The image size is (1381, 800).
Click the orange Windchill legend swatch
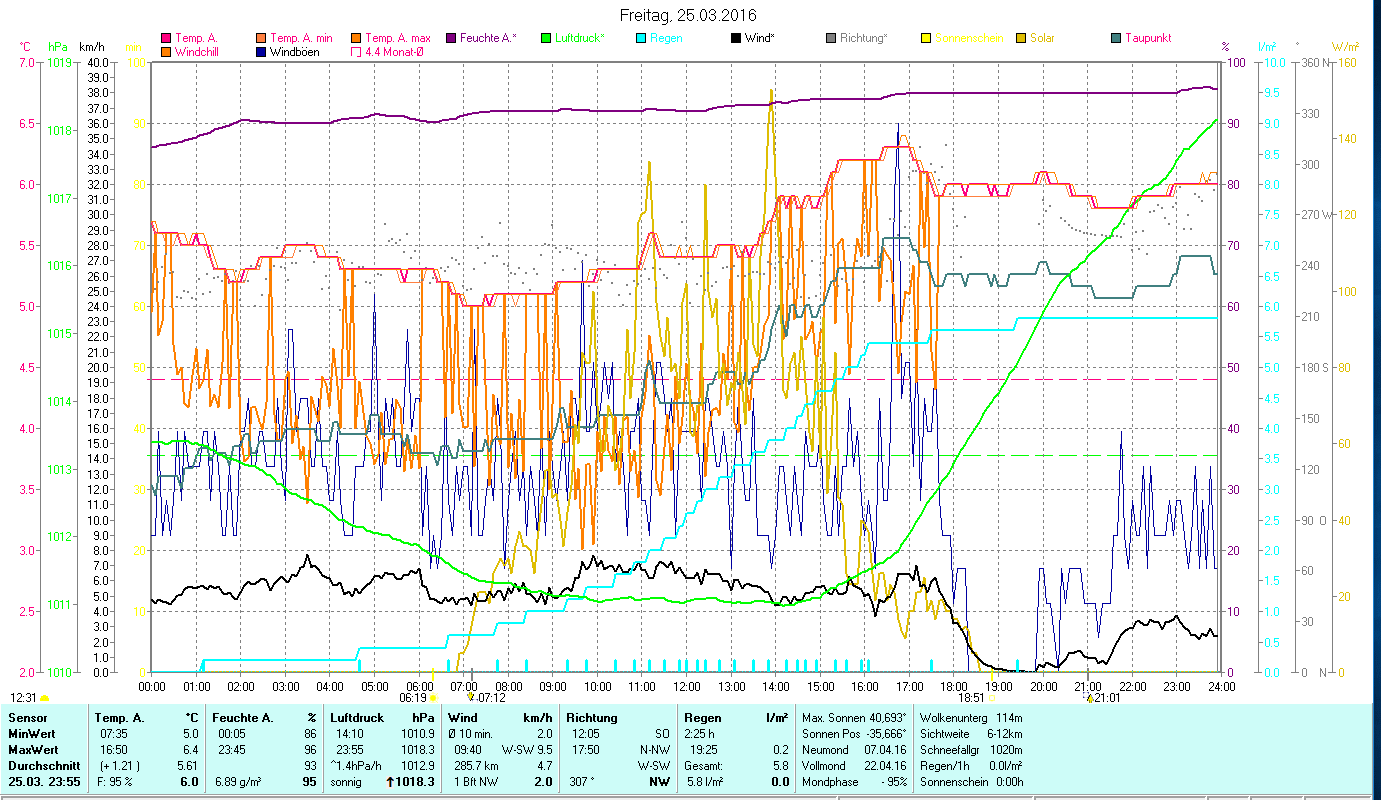point(166,51)
